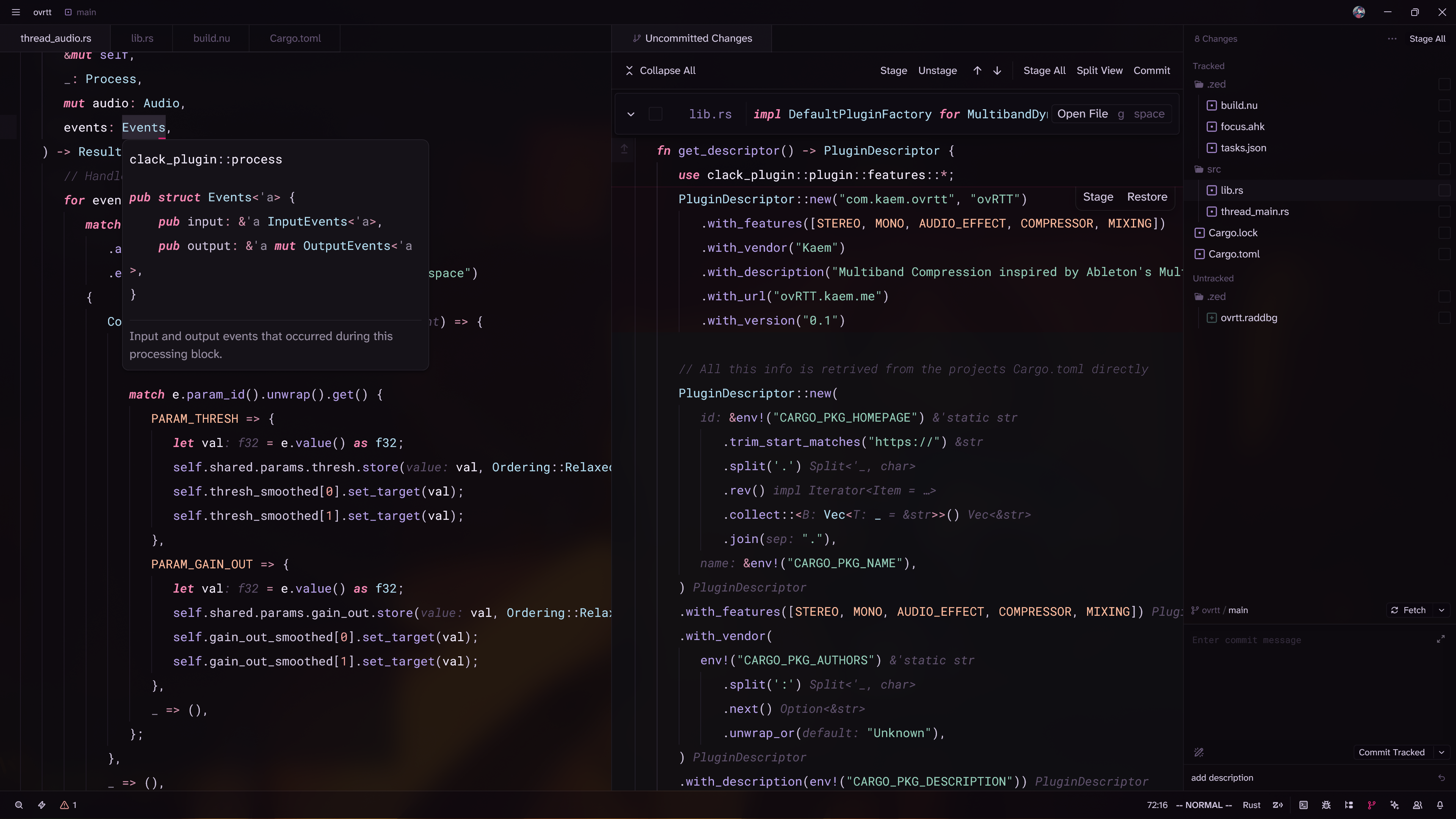Viewport: 1456px width, 819px height.
Task: Switch to the build.nu tab
Action: click(212, 38)
